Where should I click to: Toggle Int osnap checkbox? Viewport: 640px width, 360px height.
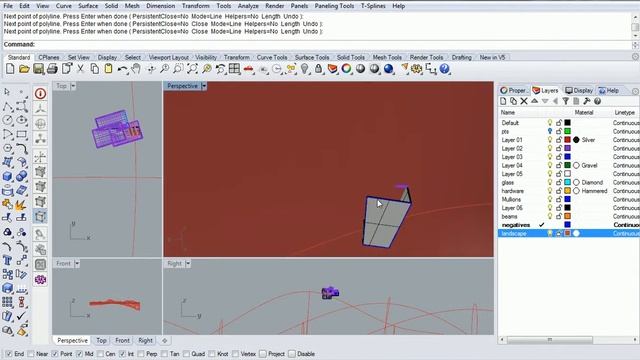122,354
